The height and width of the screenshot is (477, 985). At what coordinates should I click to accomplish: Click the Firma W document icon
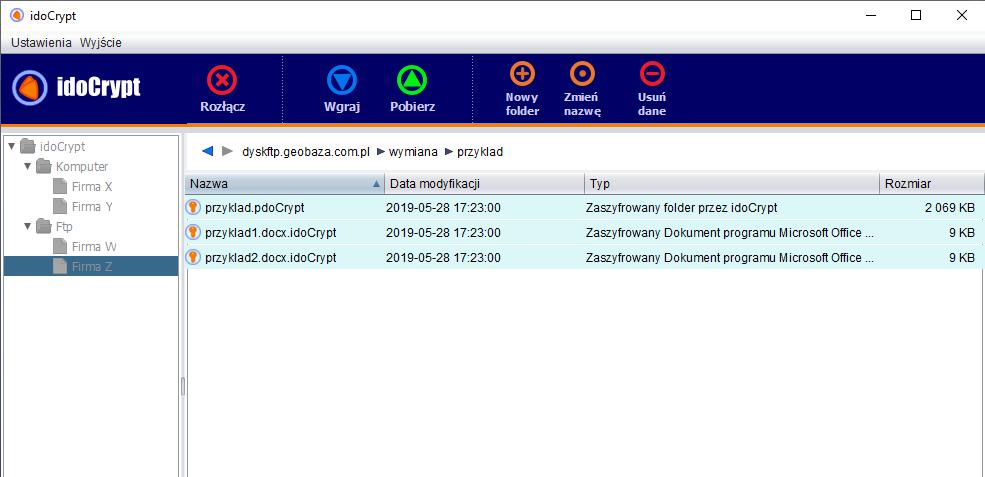[x=60, y=246]
